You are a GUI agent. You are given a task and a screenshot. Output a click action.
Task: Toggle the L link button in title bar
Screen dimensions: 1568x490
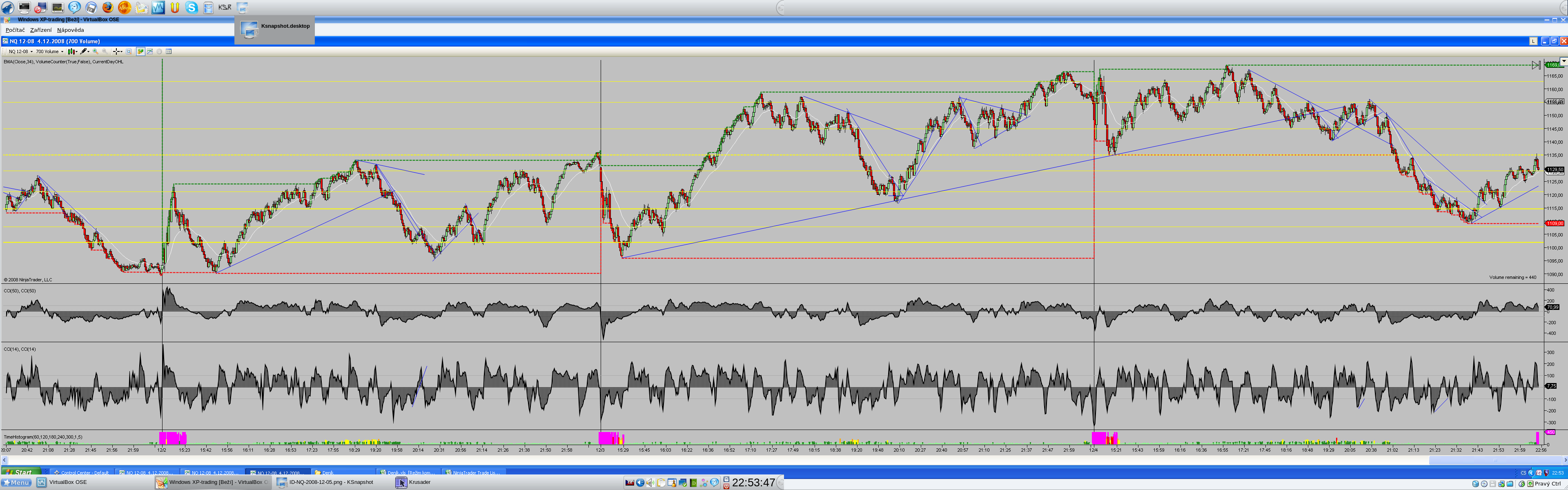[1533, 41]
